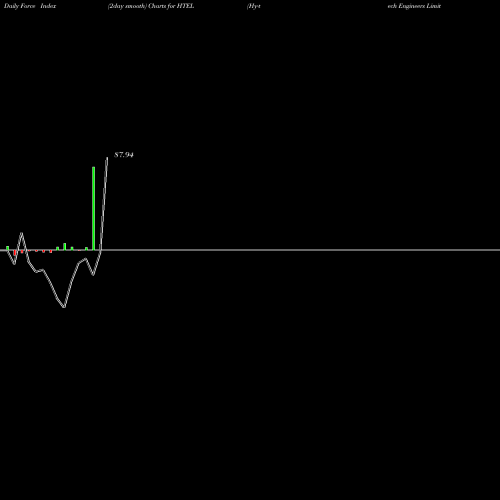Screen dimensions: 500x500
Task: Click the top endpoint of the white line
Action: click(107, 158)
